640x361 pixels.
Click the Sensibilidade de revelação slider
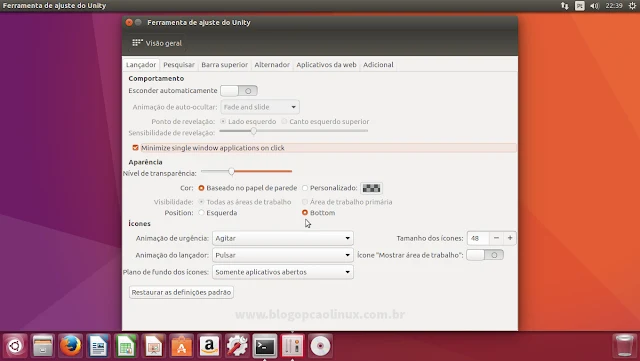coord(293,131)
